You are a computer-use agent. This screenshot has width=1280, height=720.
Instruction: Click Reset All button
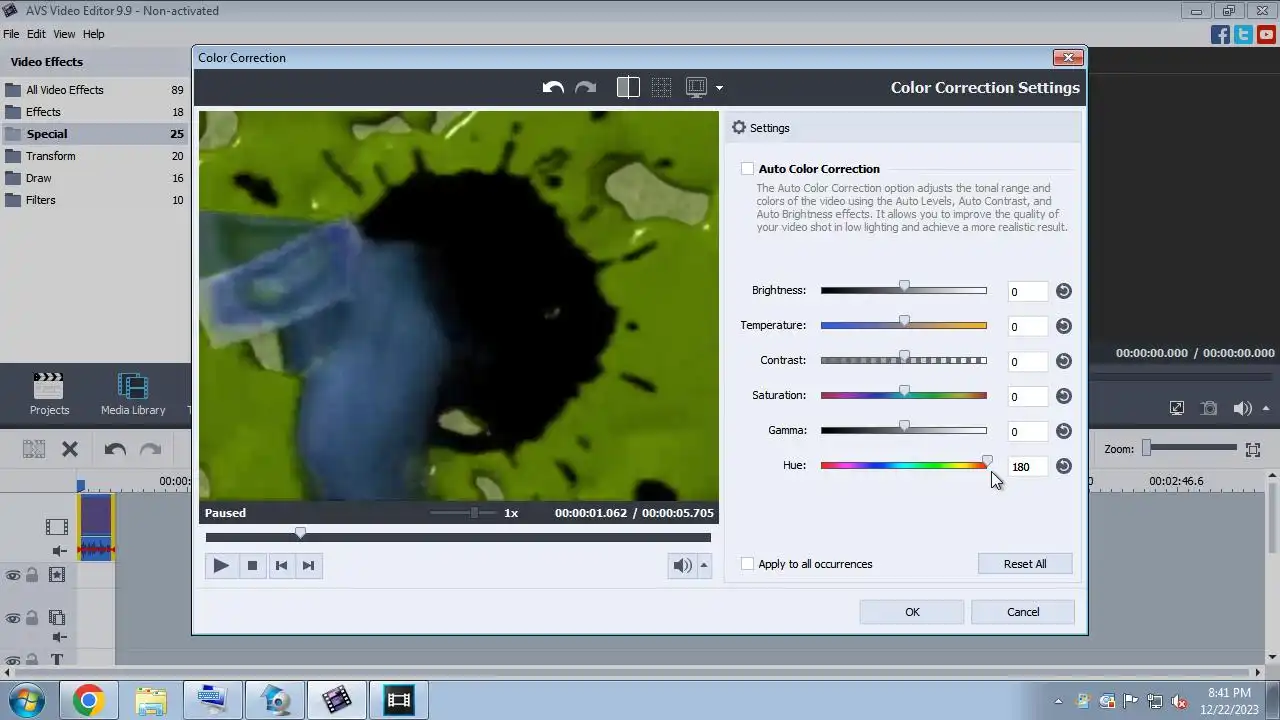point(1025,564)
